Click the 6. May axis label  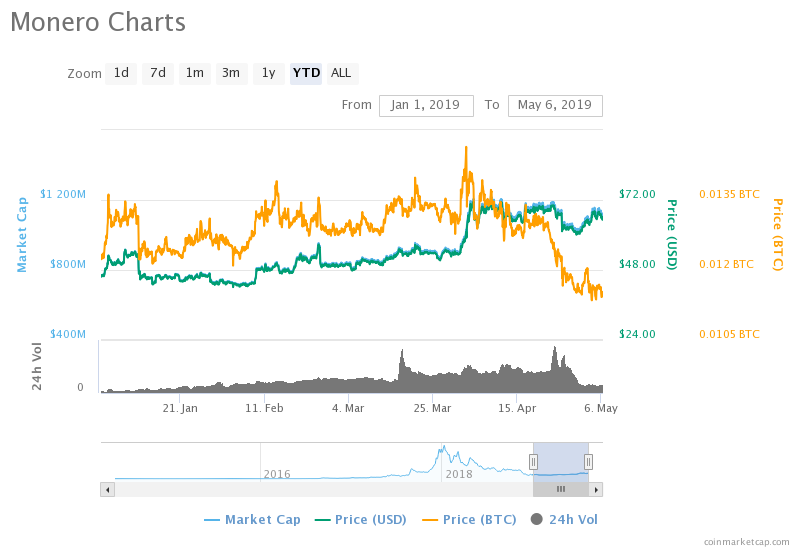point(601,409)
